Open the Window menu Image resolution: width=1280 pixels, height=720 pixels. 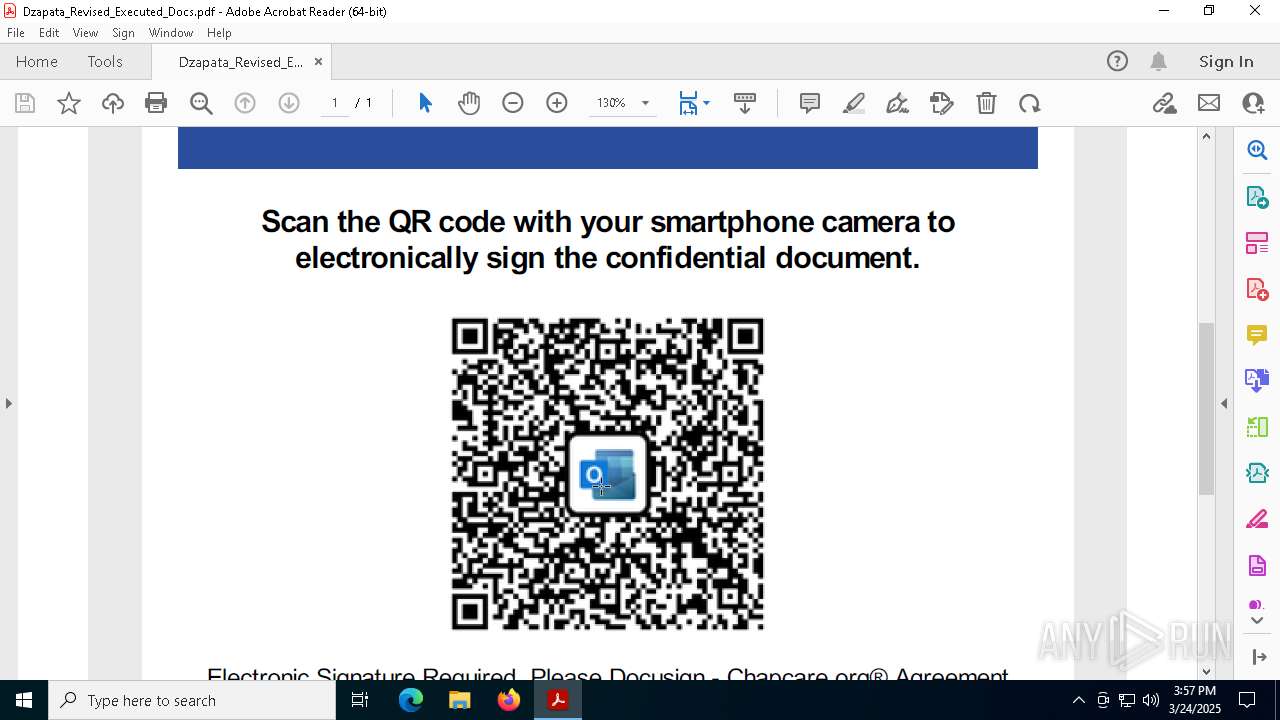[x=171, y=32]
